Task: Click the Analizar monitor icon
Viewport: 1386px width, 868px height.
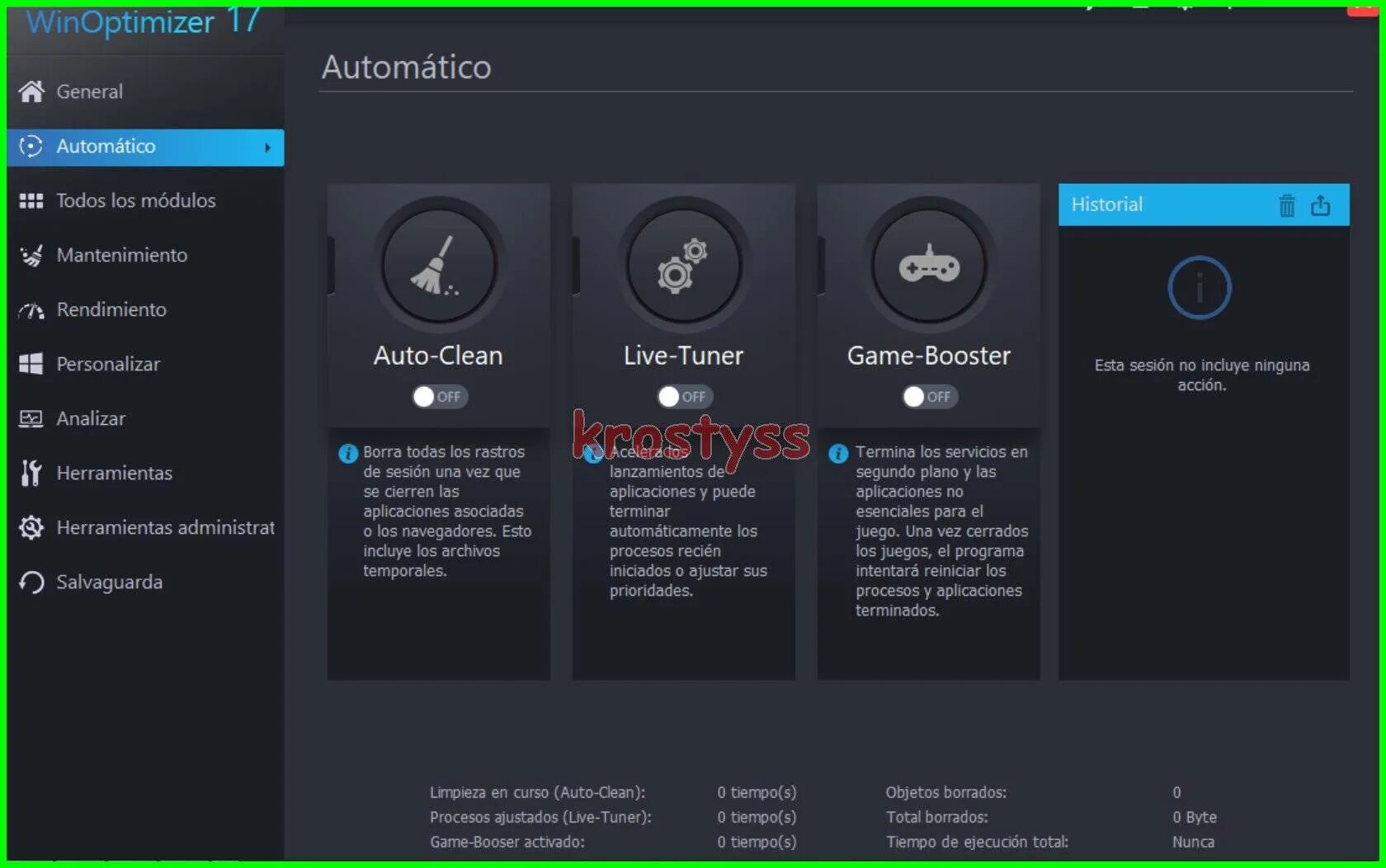Action: click(x=31, y=418)
